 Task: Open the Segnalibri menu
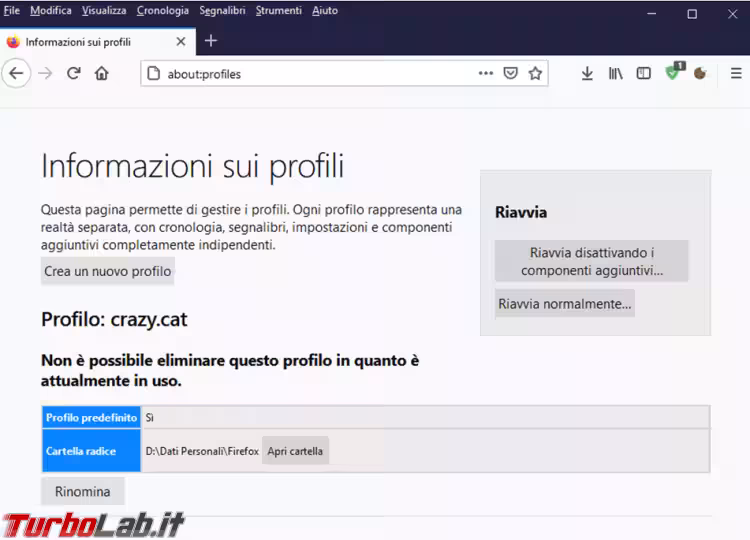pos(222,11)
